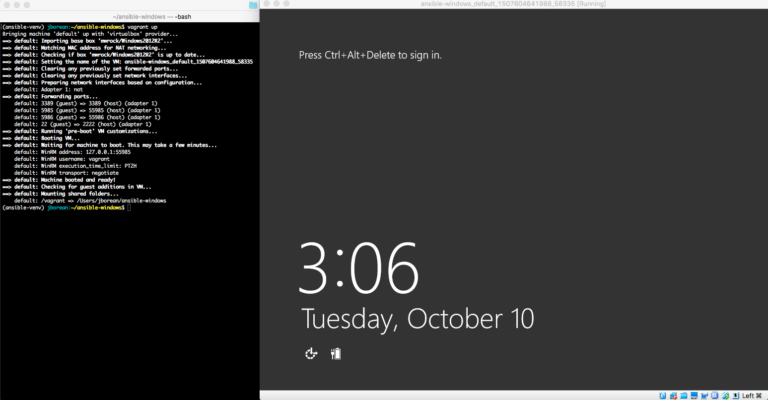768x400 pixels.
Task: Click the 'Bringing machine 'default' up' line
Action: click(90, 34)
